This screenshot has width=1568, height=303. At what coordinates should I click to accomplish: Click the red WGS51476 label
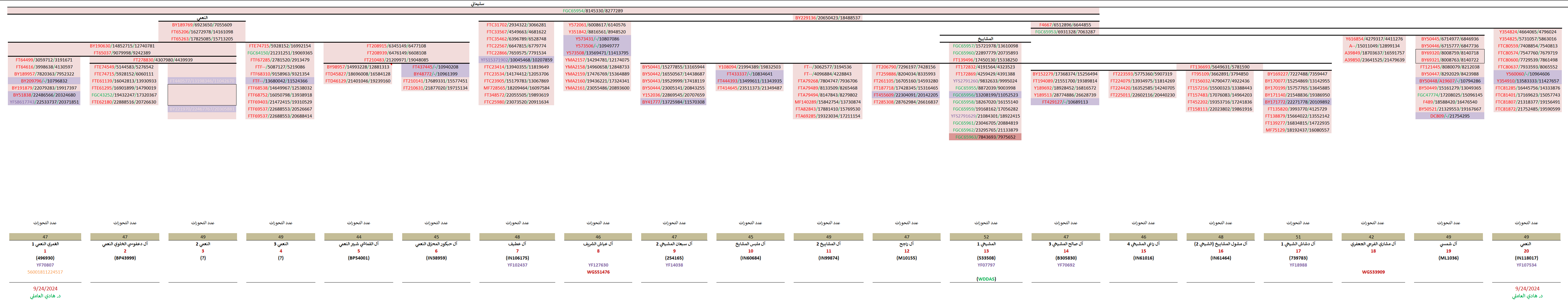pos(598,272)
